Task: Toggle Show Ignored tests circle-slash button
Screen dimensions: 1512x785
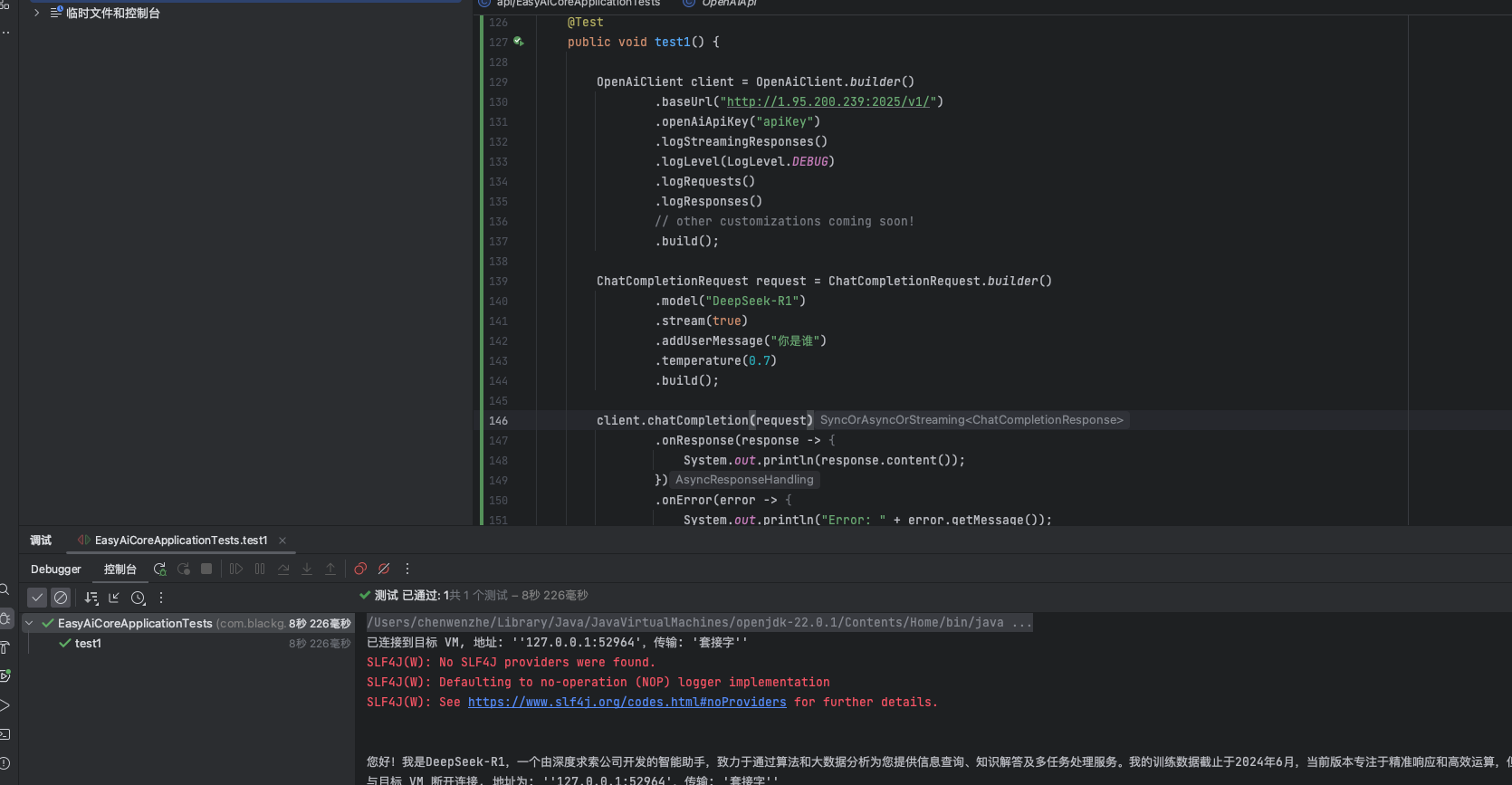Action: 61,598
